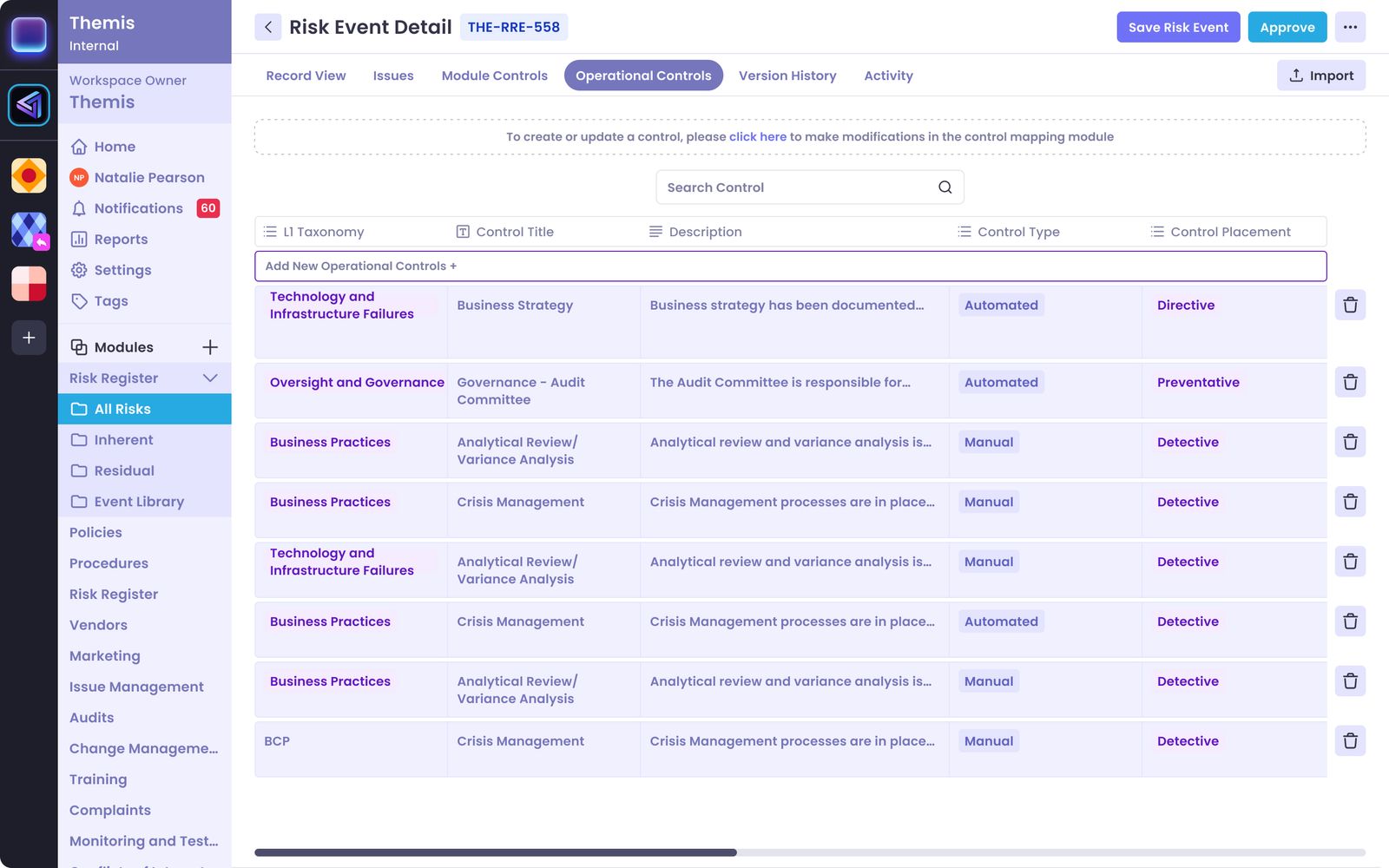This screenshot has height=868, width=1389.
Task: Click the click here link for control mapping
Action: coord(757,136)
